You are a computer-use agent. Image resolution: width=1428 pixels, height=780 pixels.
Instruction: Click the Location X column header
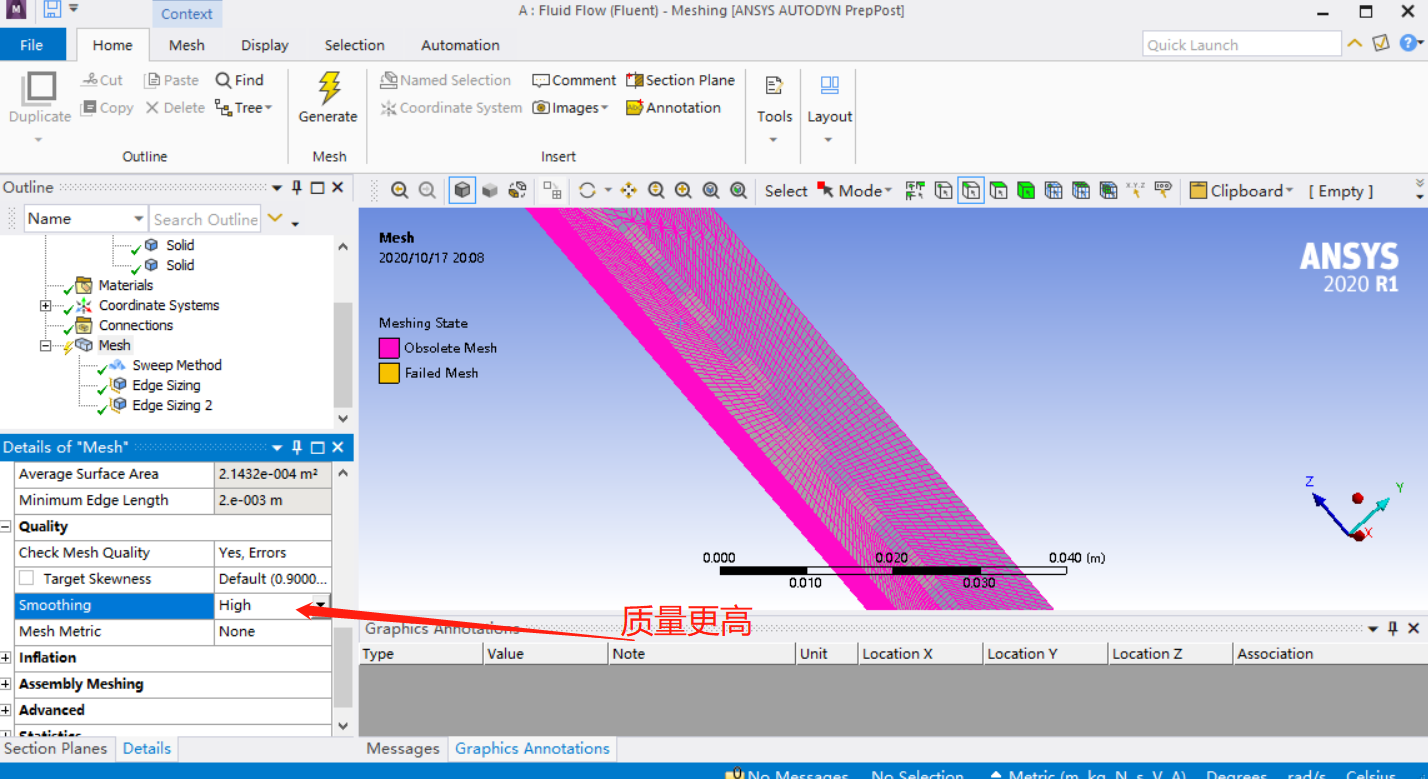(x=920, y=654)
